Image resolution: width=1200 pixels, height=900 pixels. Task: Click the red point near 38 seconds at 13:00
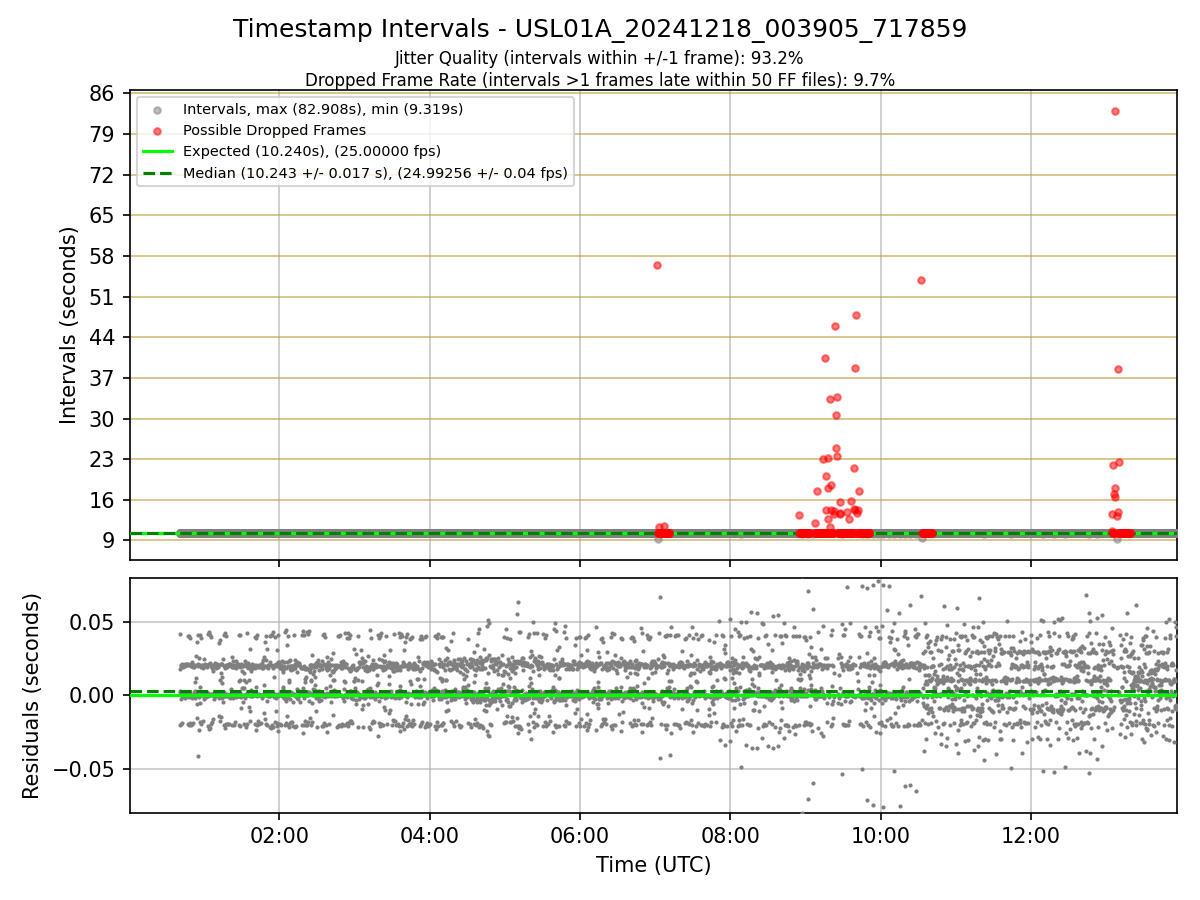point(1118,369)
